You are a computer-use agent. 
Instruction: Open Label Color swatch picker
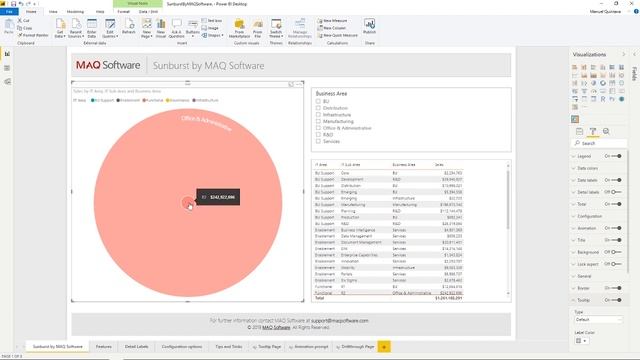pos(581,340)
